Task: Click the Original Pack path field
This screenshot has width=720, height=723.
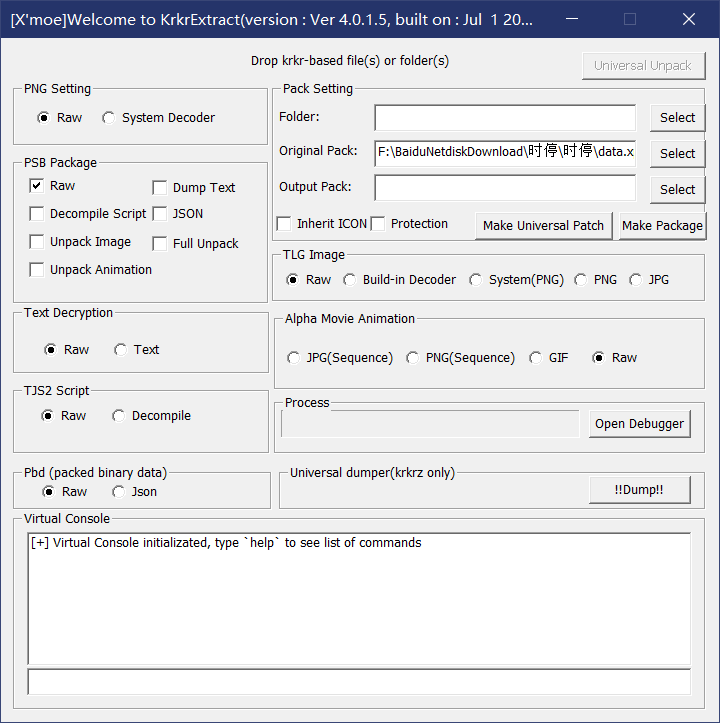Action: (x=505, y=154)
